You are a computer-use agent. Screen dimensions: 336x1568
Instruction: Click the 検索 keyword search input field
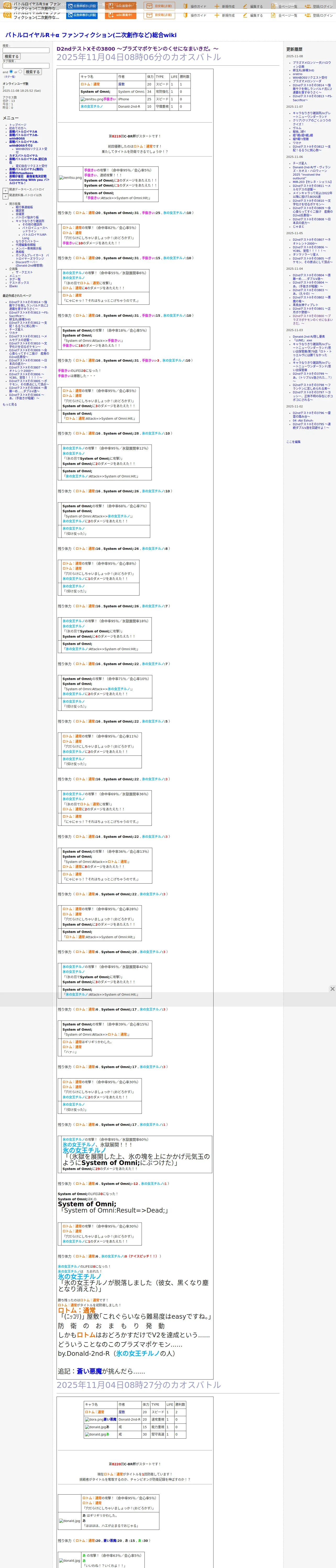[26, 50]
